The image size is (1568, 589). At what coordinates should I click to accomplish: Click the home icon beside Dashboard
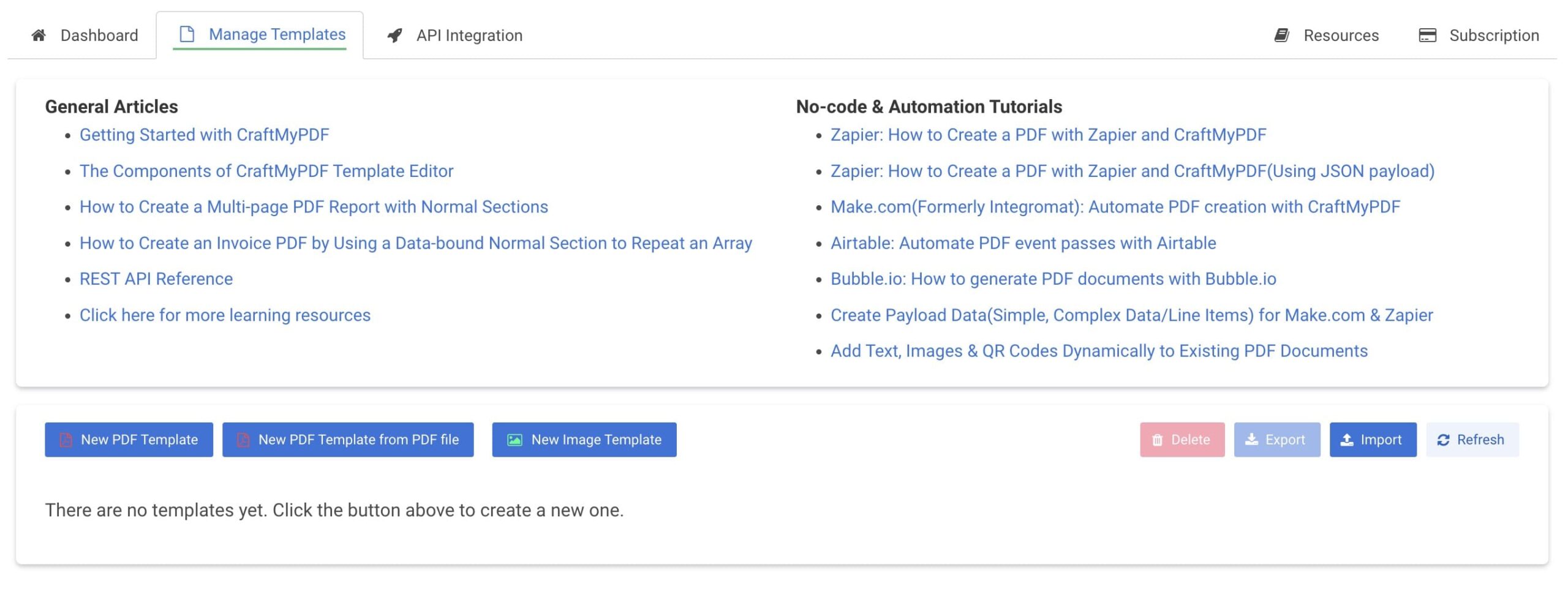(x=39, y=35)
